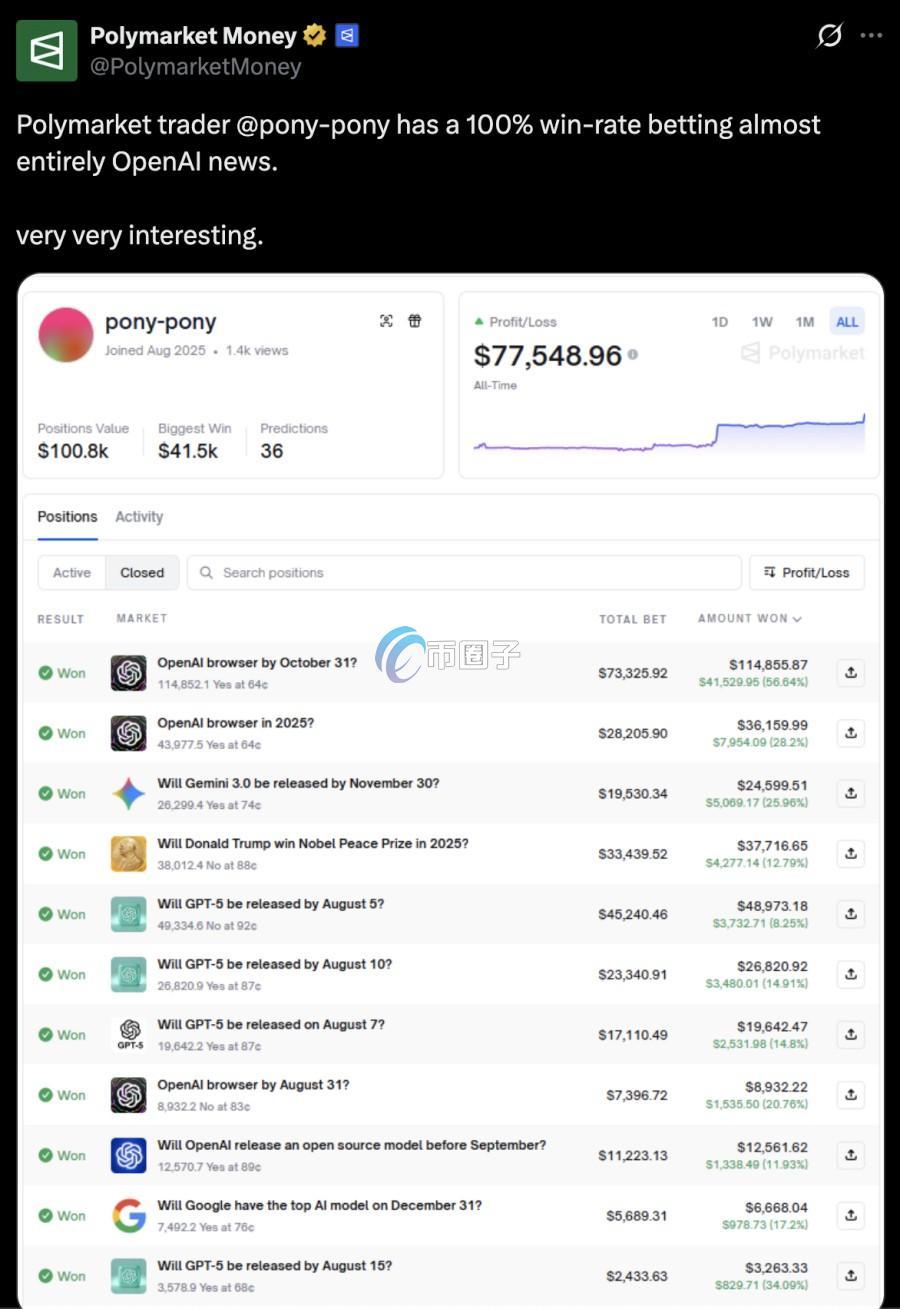Open the Will GPT-5 be released by August 5 market

point(270,904)
